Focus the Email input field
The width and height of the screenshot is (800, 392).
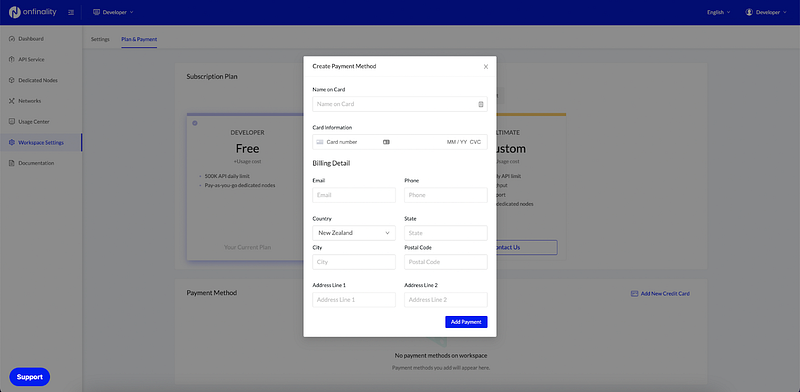354,195
